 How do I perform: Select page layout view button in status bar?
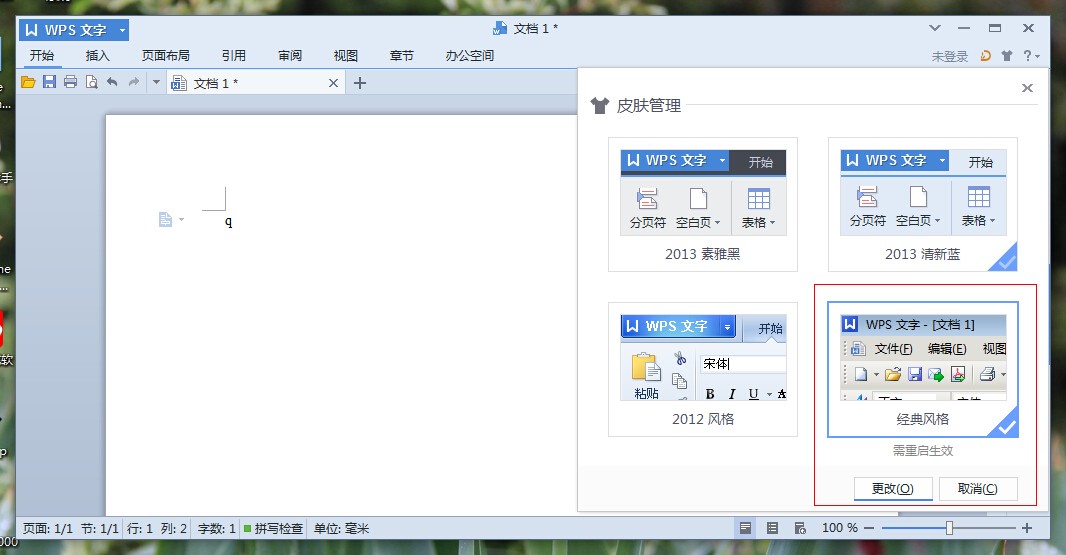pos(745,528)
